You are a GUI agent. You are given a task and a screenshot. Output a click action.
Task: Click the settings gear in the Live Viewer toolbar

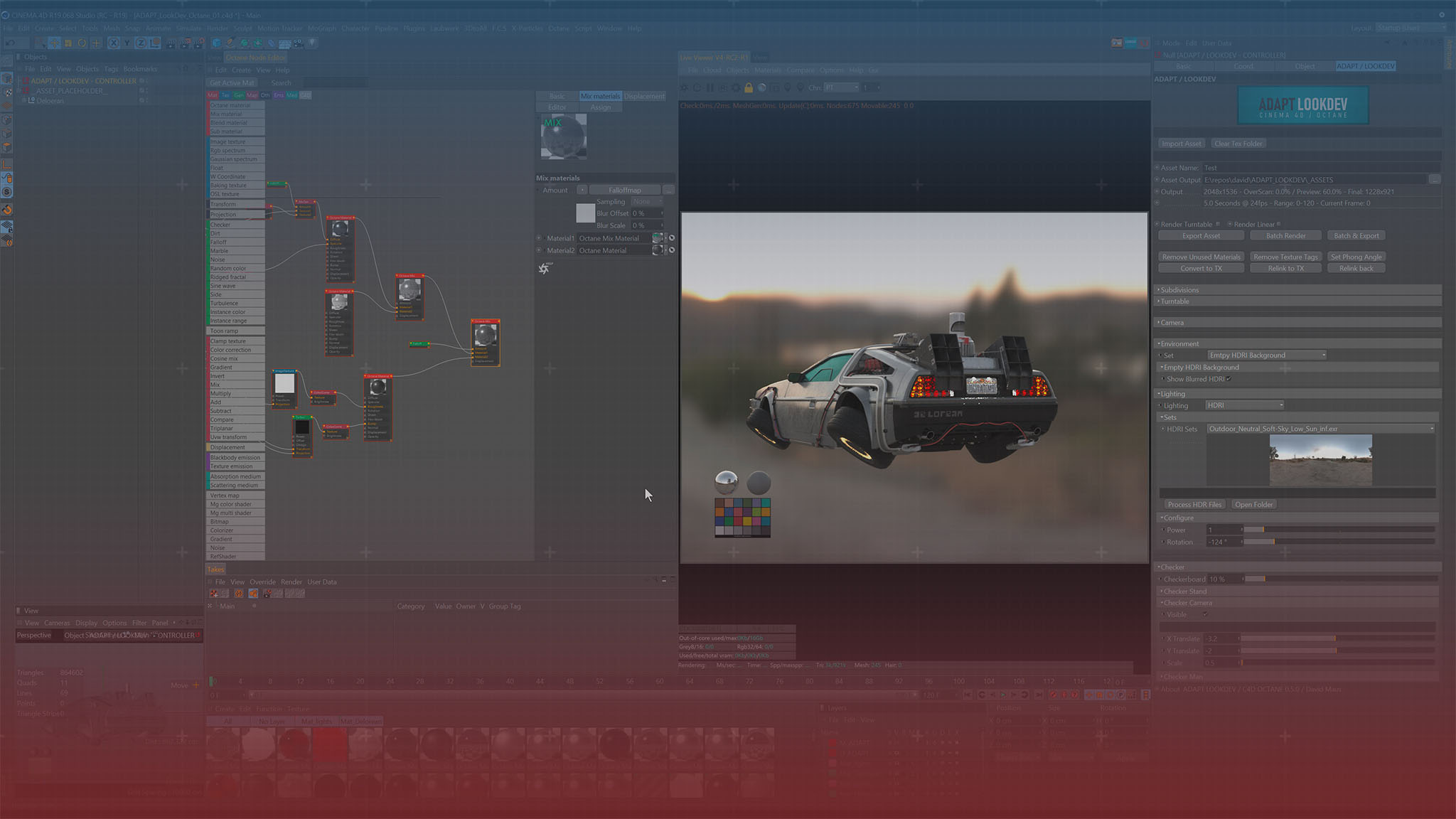click(735, 87)
